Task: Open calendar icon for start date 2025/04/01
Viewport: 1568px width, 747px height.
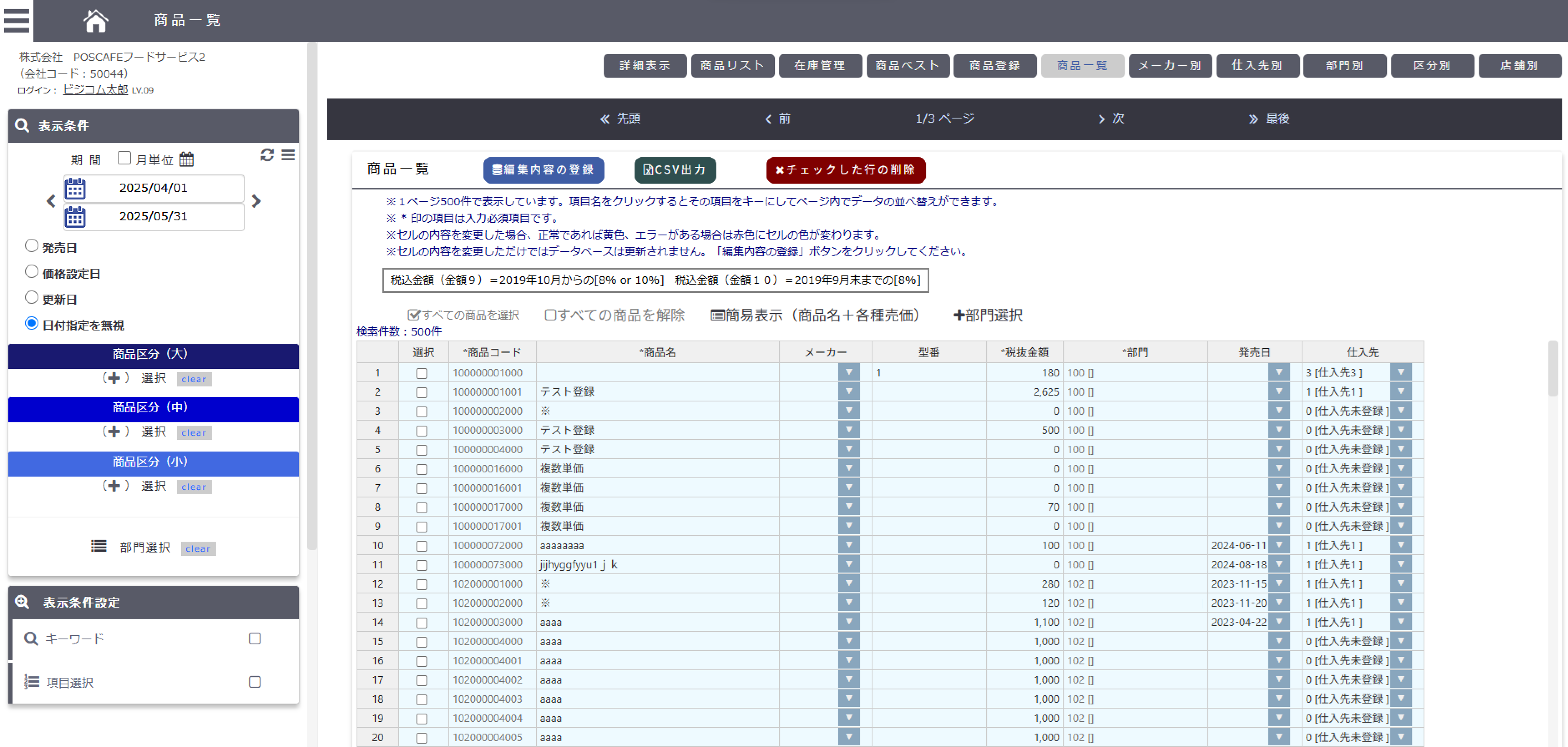Action: [76, 189]
